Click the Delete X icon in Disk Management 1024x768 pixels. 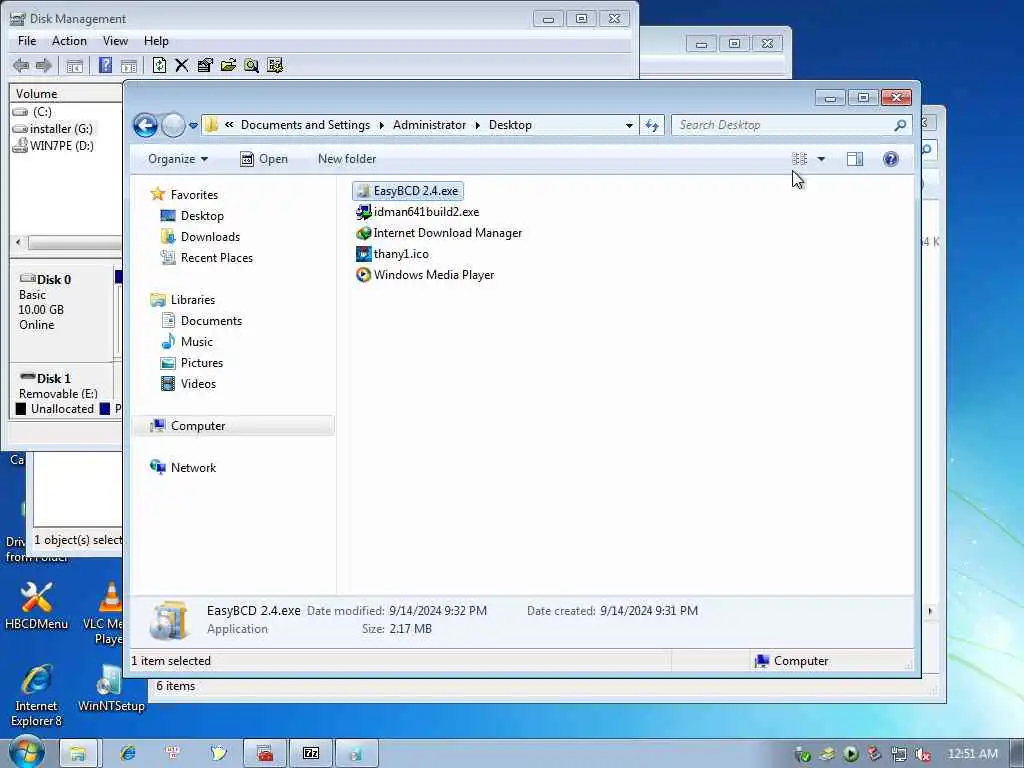tap(182, 65)
